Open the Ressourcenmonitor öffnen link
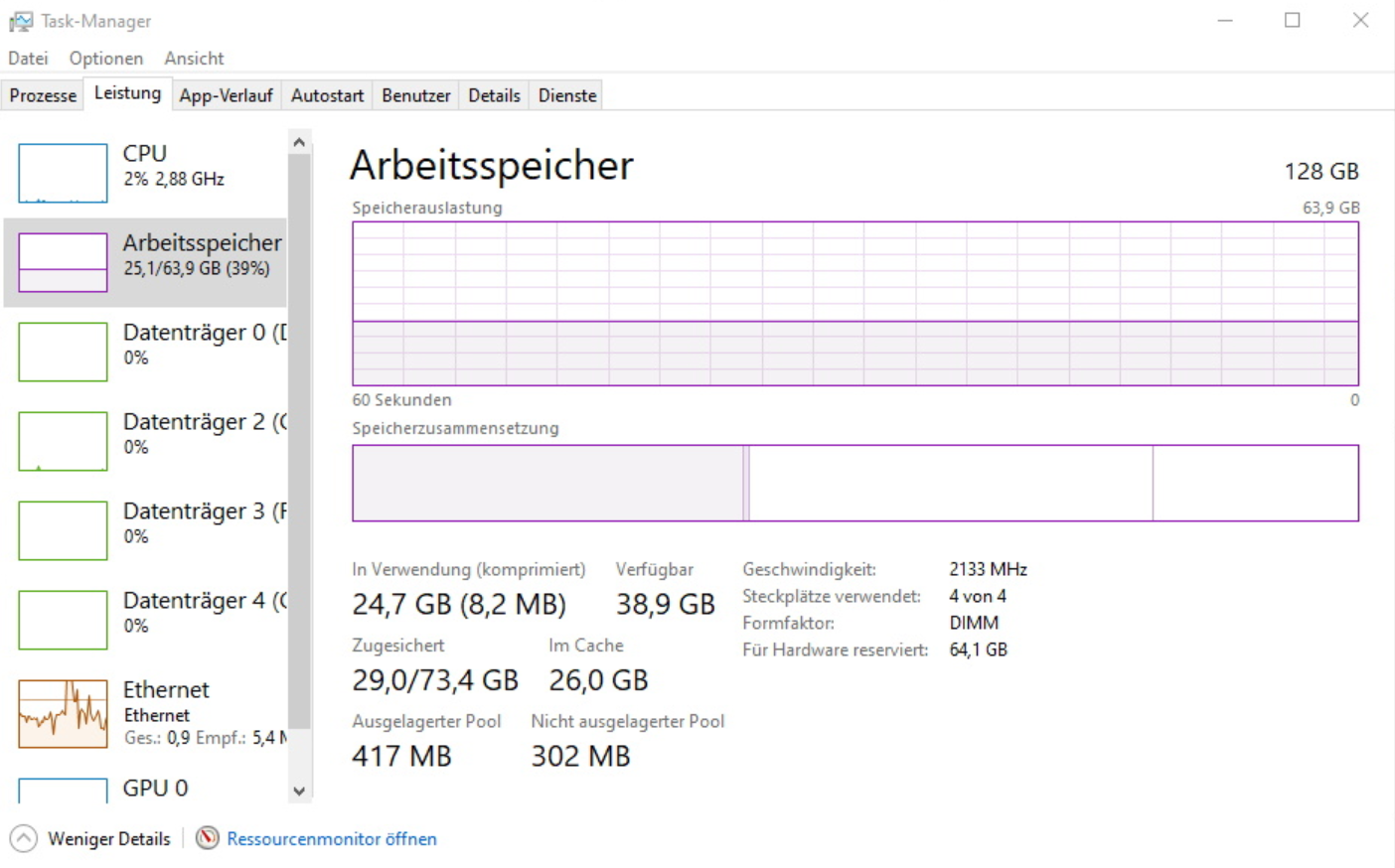1395x868 pixels. coord(331,839)
